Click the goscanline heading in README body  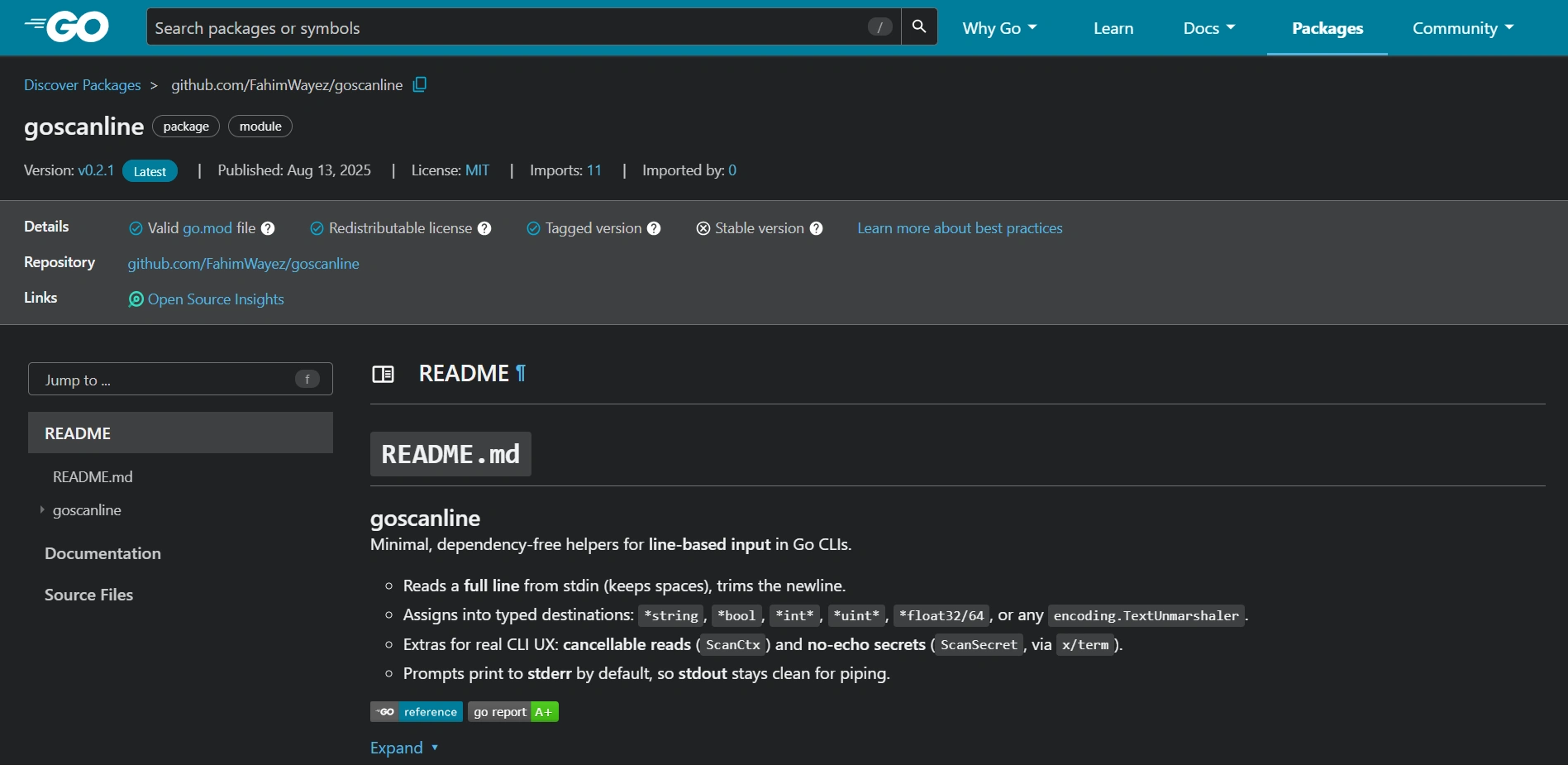point(425,519)
